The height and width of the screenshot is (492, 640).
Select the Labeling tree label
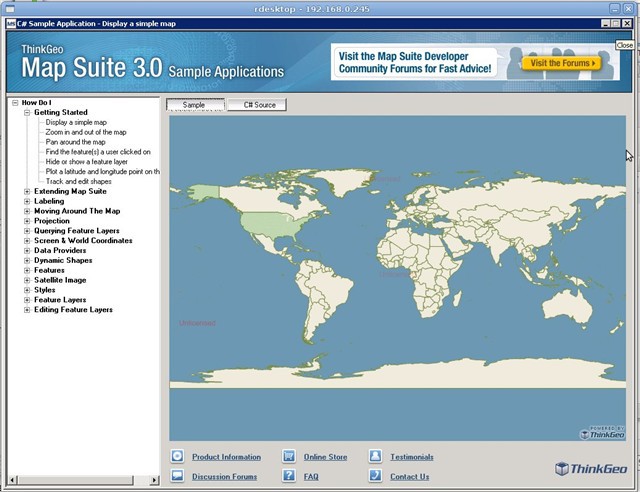pyautogui.click(x=49, y=201)
